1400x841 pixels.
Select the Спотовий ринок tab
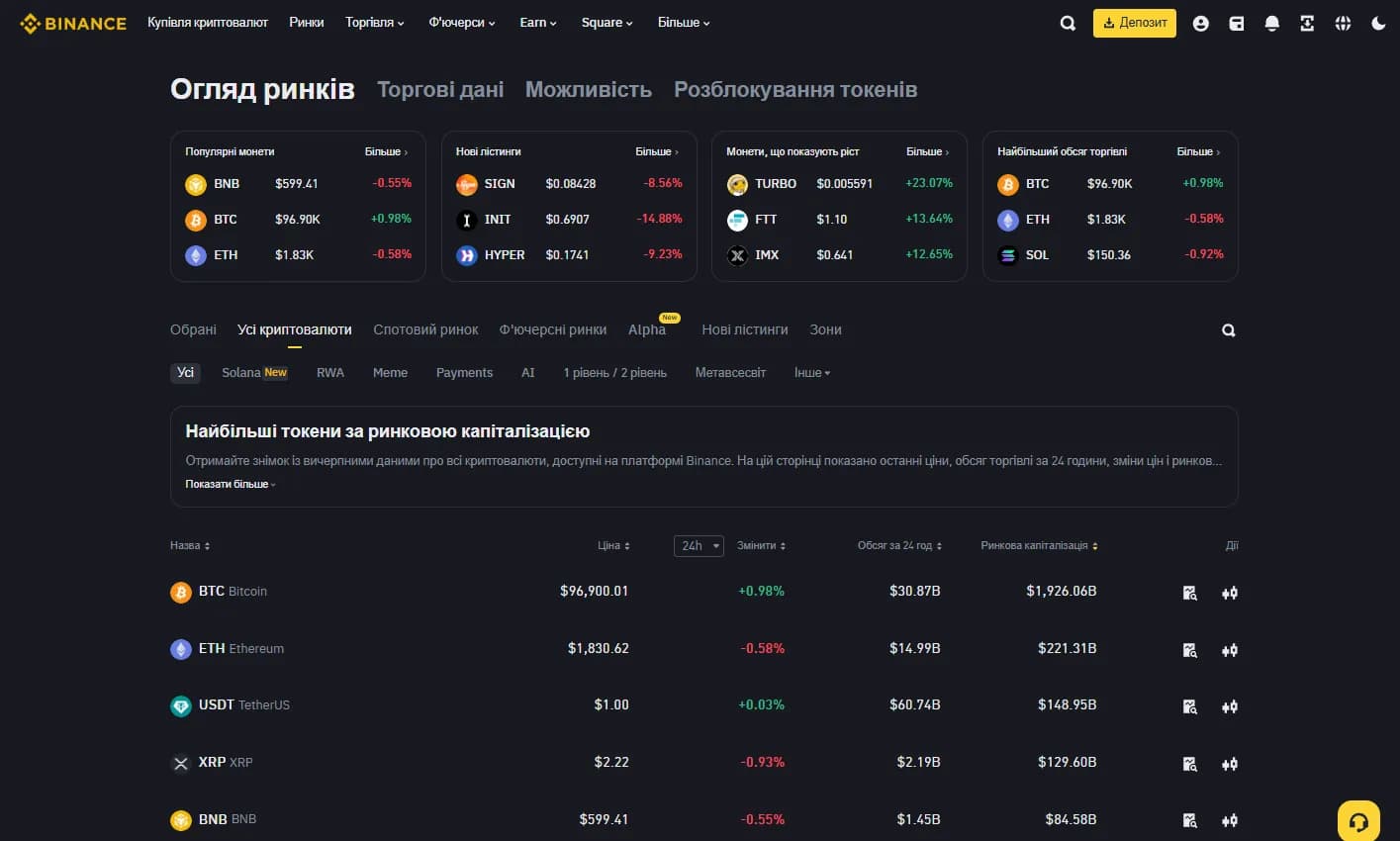point(425,329)
